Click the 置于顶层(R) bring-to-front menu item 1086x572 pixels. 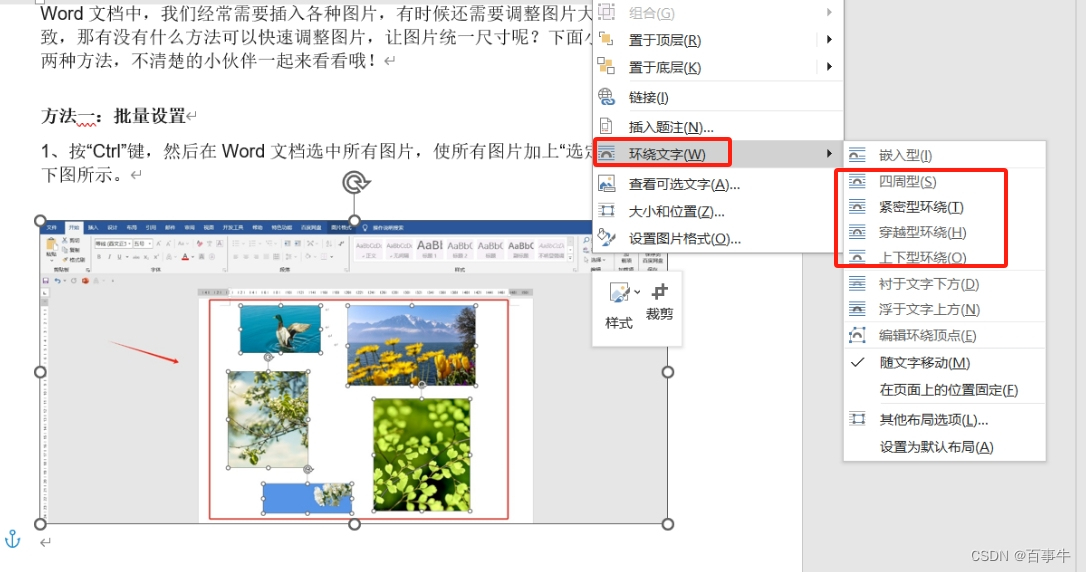(x=718, y=40)
